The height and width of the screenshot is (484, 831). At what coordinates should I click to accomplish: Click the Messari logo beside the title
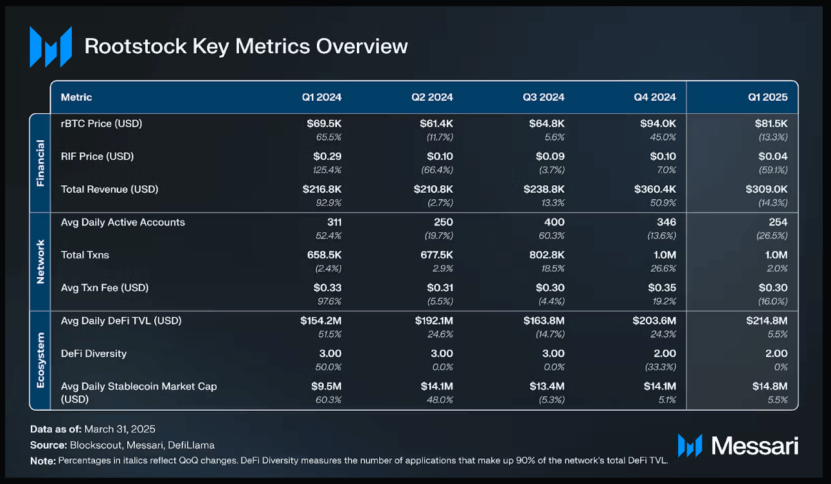click(x=50, y=46)
